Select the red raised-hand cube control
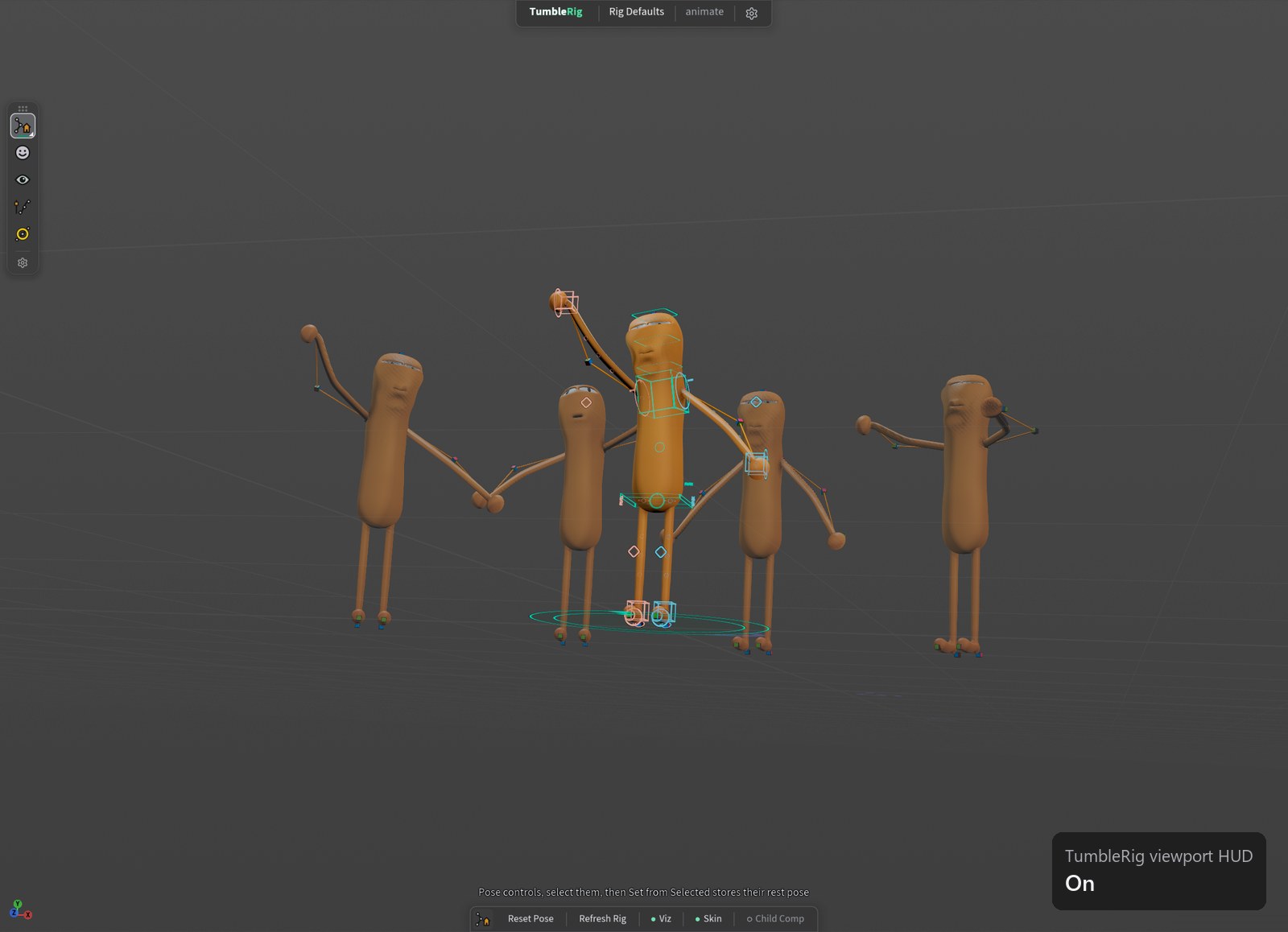Screen dimensions: 1288x932 click(566, 303)
